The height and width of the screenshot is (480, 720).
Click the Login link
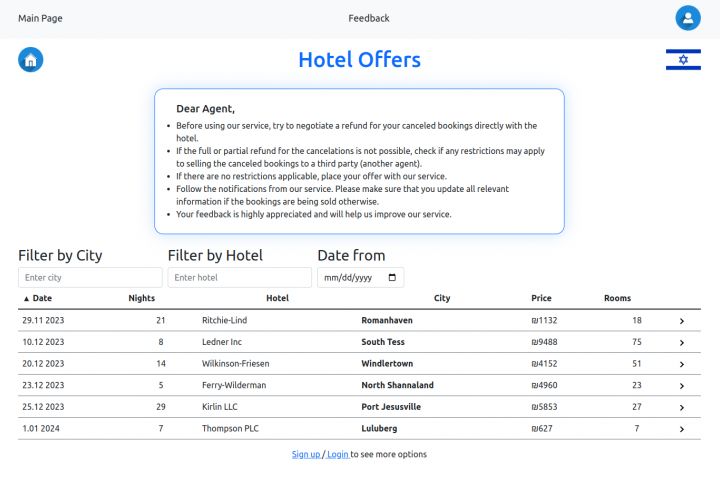click(x=338, y=454)
